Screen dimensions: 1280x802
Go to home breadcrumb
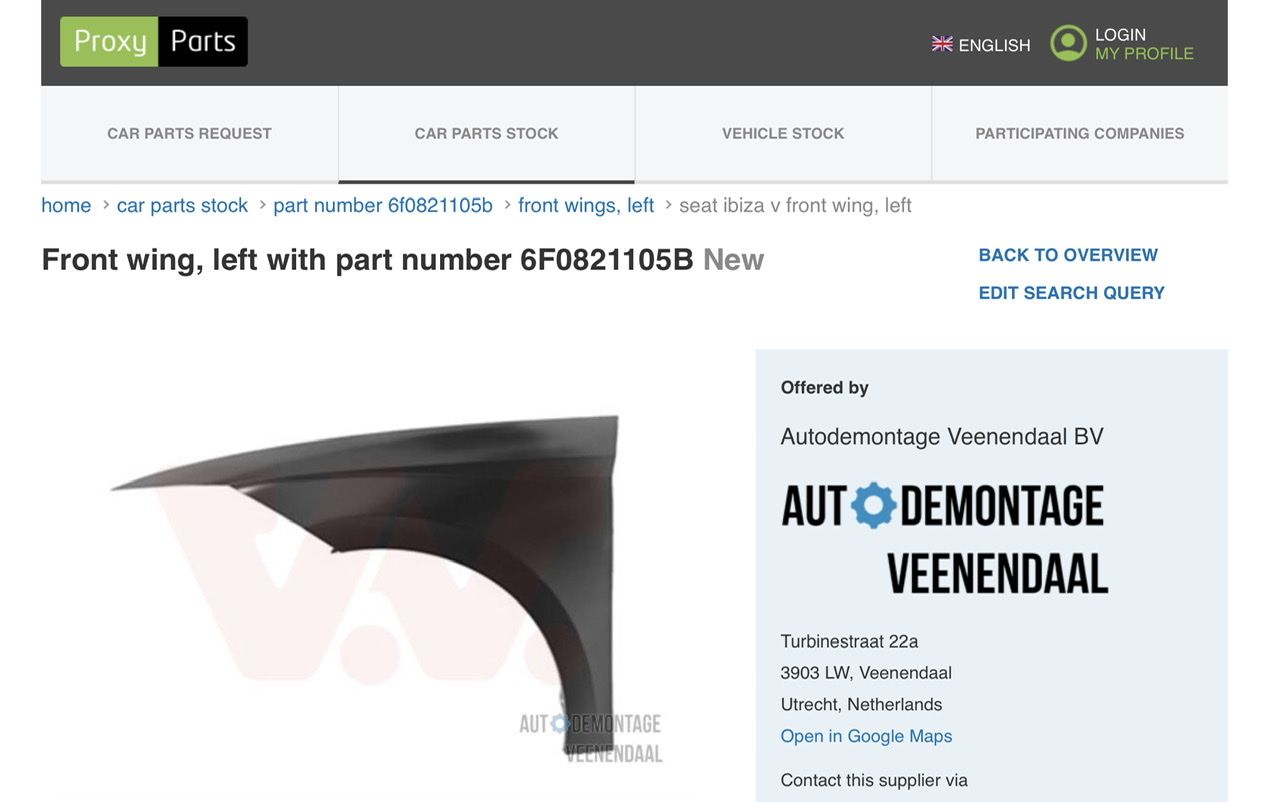[x=66, y=205]
